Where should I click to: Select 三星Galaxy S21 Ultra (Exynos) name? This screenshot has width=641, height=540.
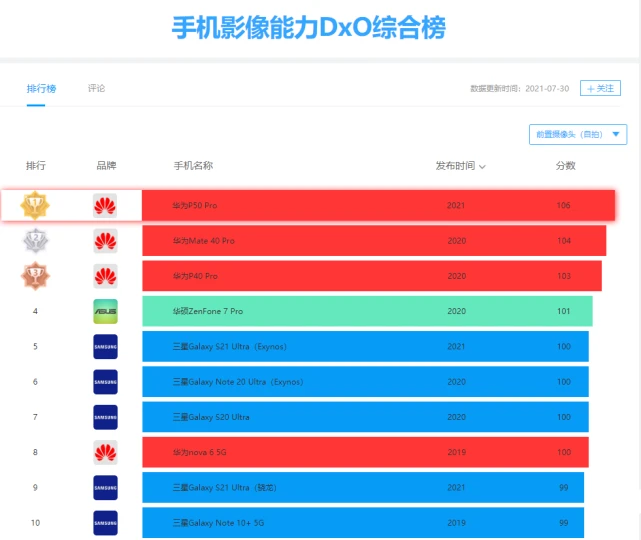click(x=230, y=347)
